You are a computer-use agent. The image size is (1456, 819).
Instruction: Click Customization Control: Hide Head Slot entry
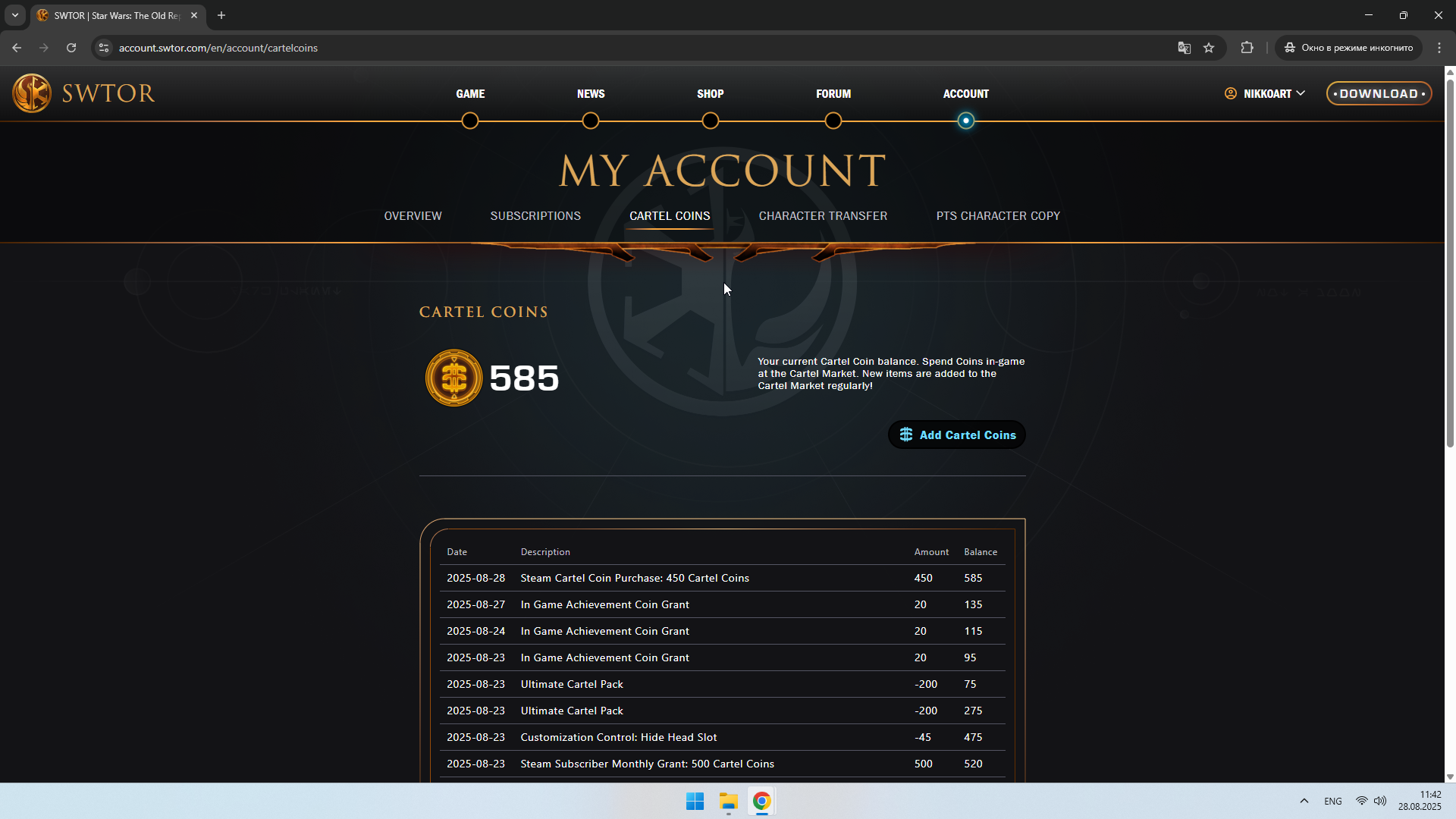[723, 737]
